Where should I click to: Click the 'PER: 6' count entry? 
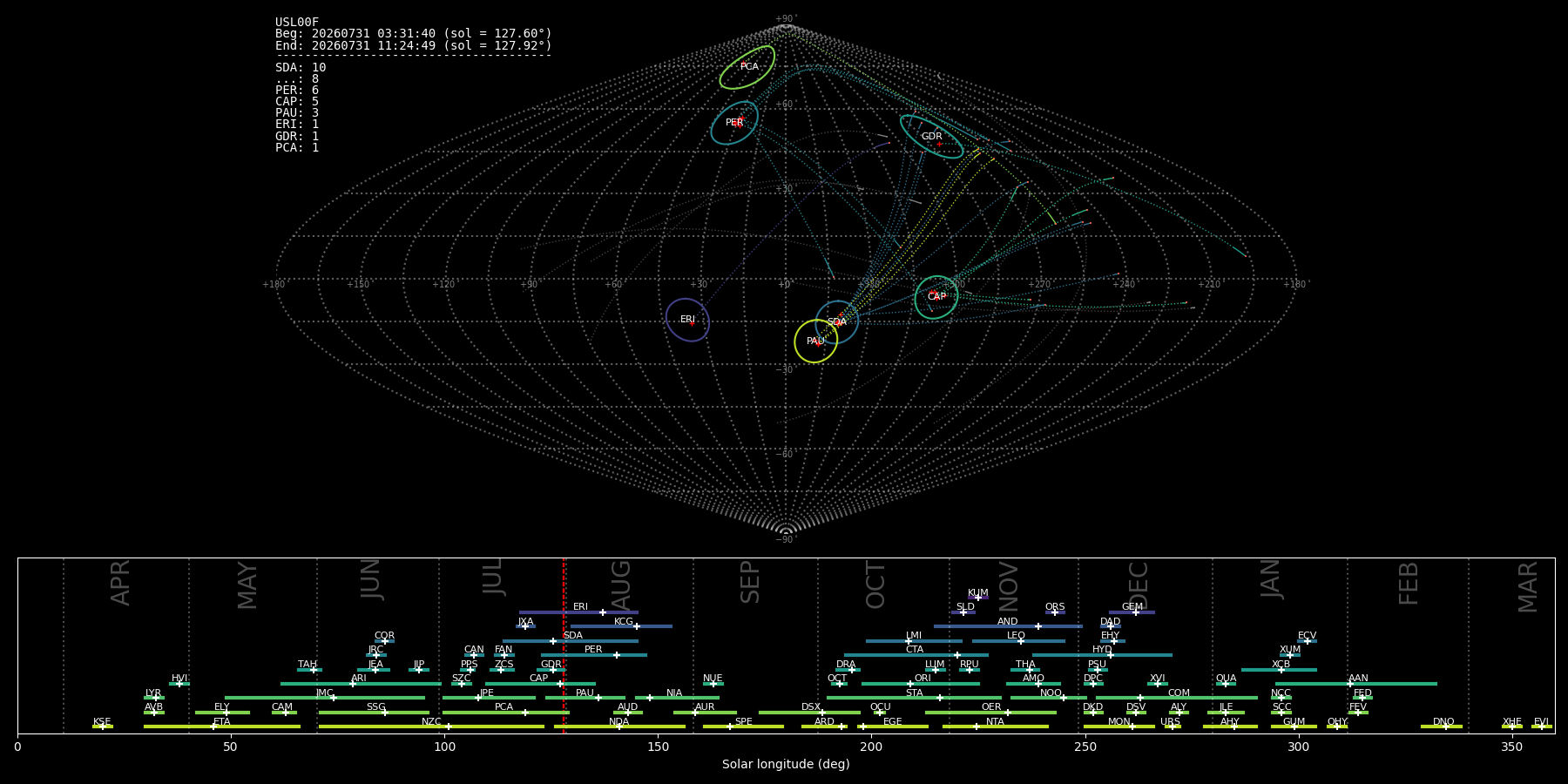click(297, 90)
